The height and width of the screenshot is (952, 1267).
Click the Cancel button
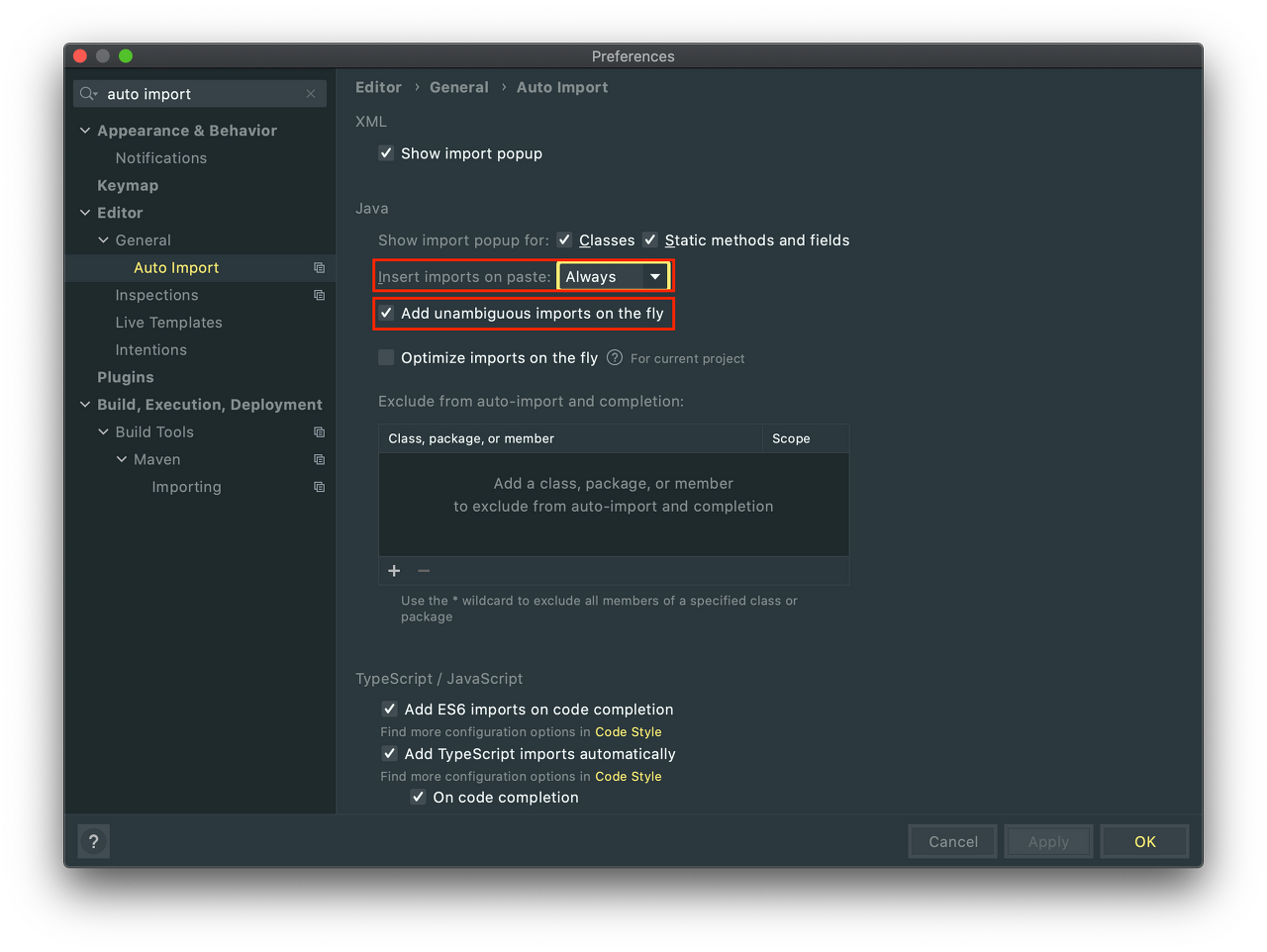tap(953, 841)
